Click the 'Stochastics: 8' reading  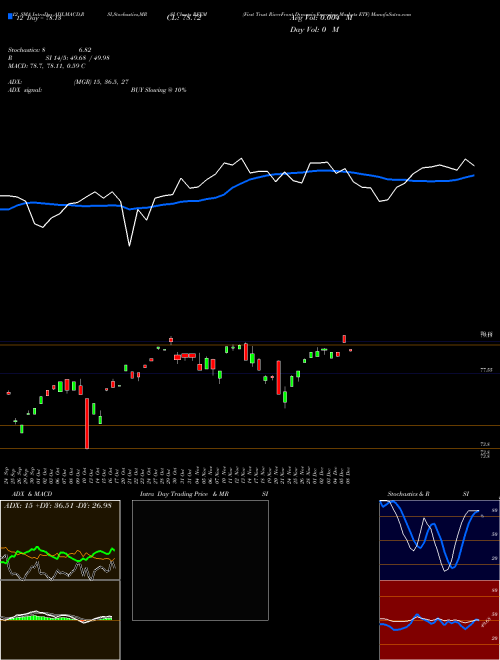coord(27,50)
